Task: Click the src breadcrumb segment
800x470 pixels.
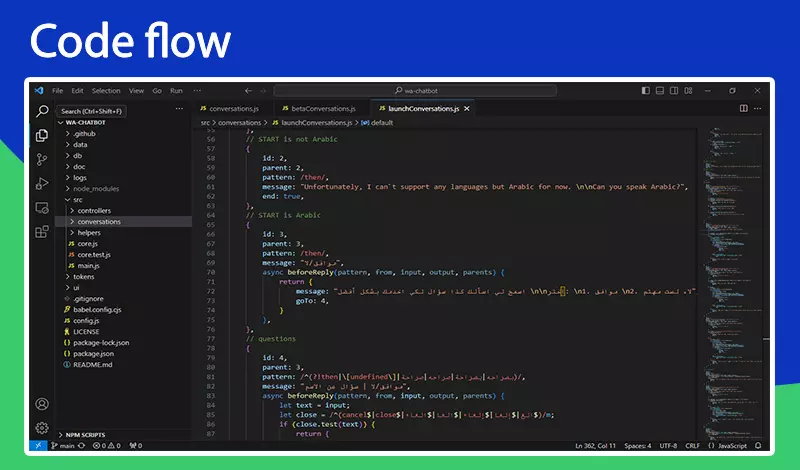Action: [205, 122]
